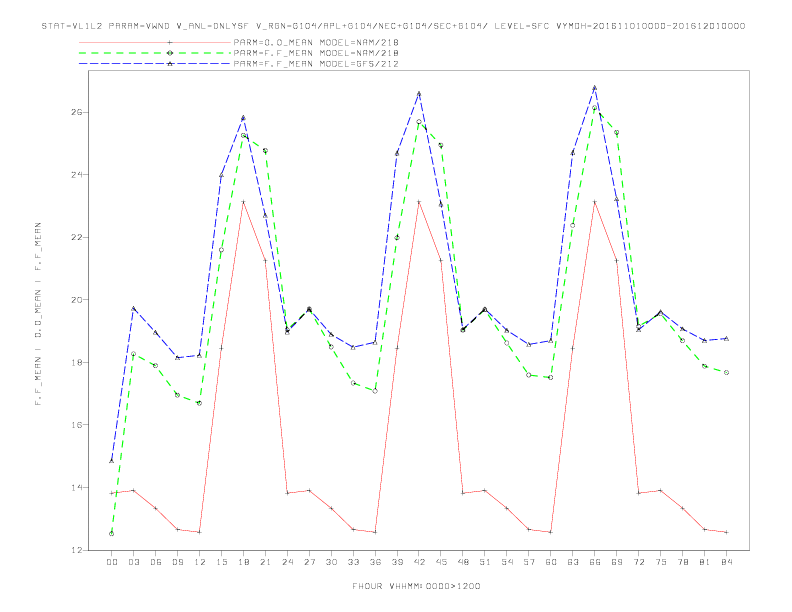Click x-axis forecast hour label 57
792x612 pixels.
point(529,562)
